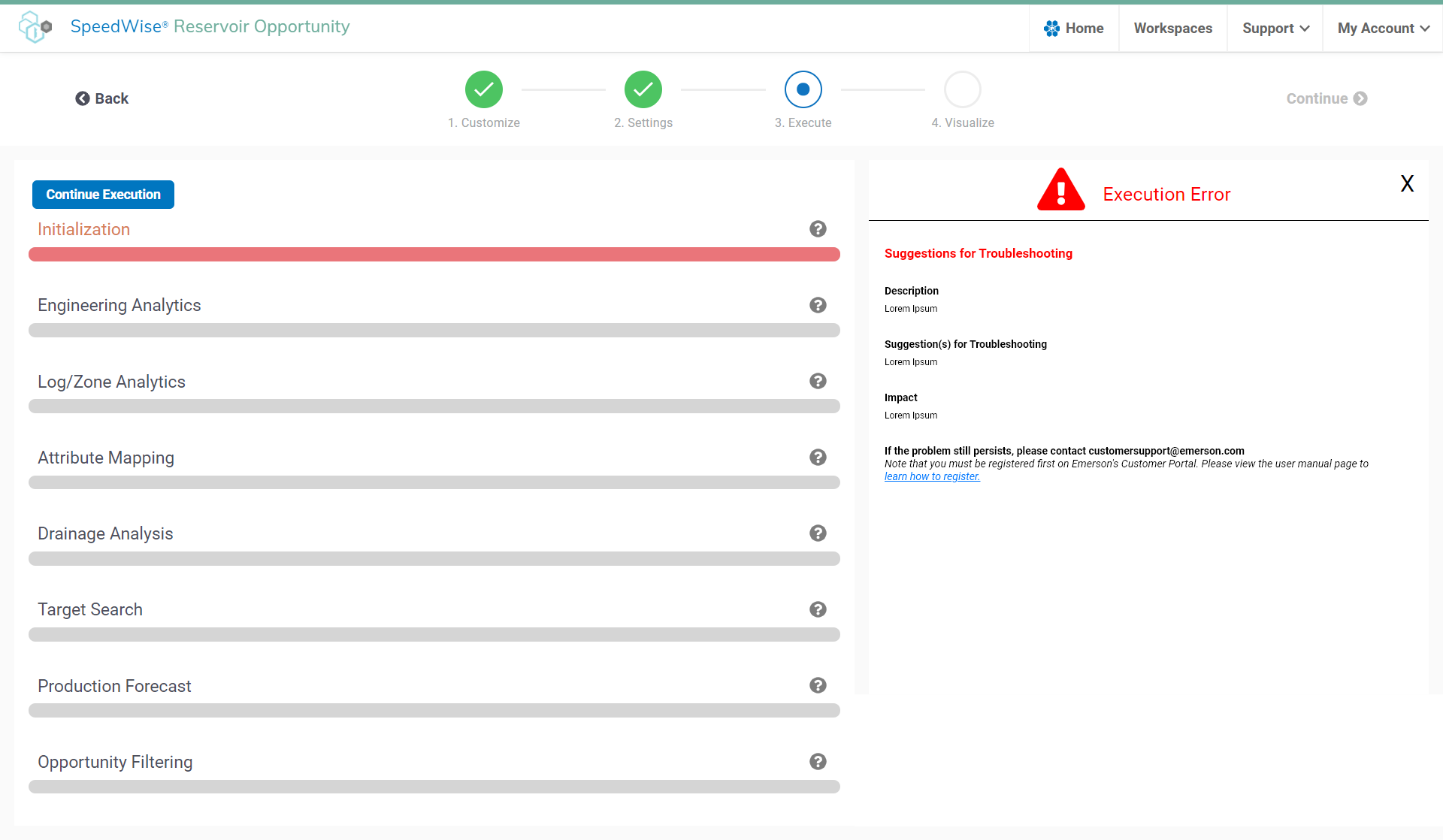Click Opportunity Filtering question mark icon

pos(818,762)
